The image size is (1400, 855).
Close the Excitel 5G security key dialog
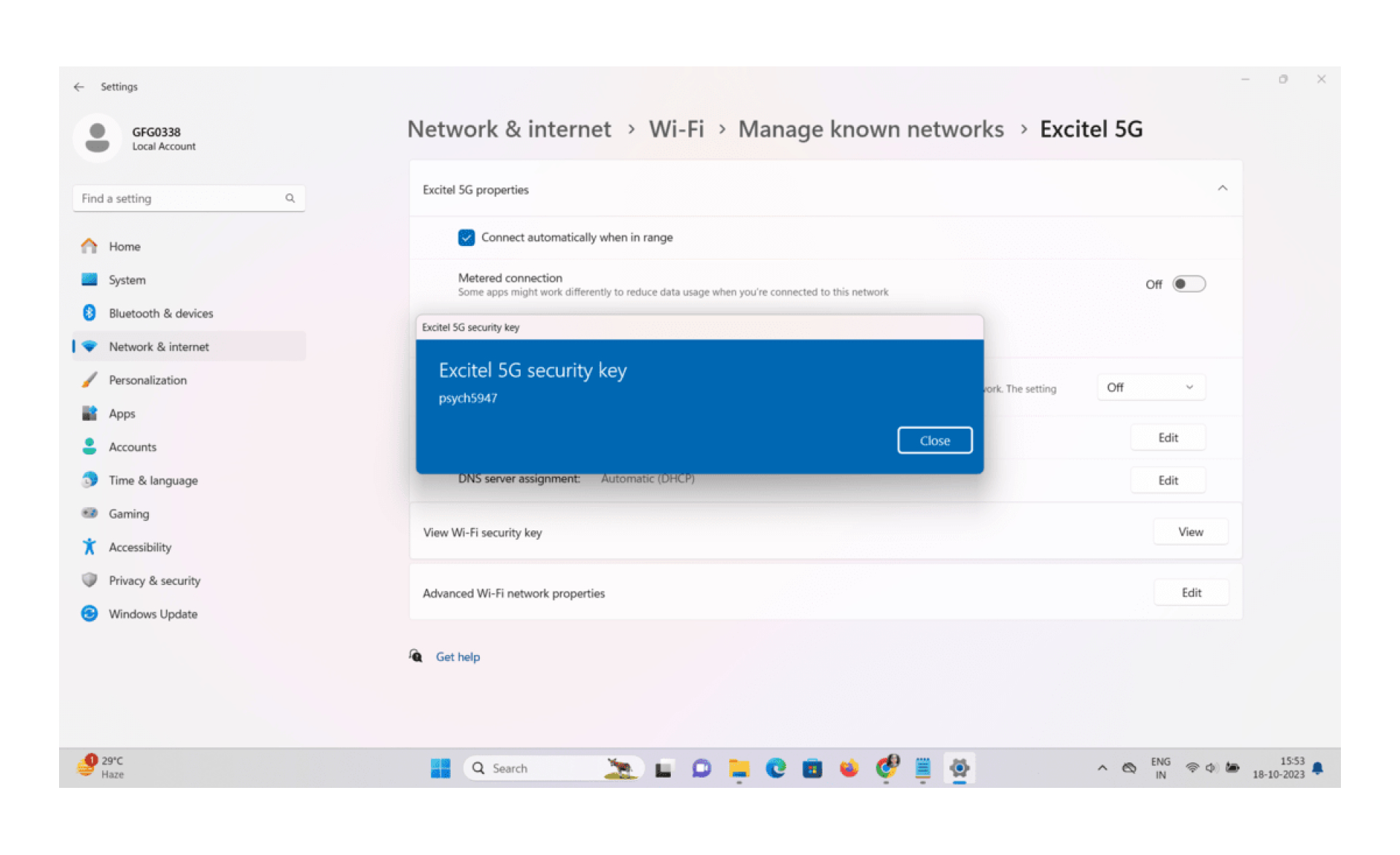934,440
